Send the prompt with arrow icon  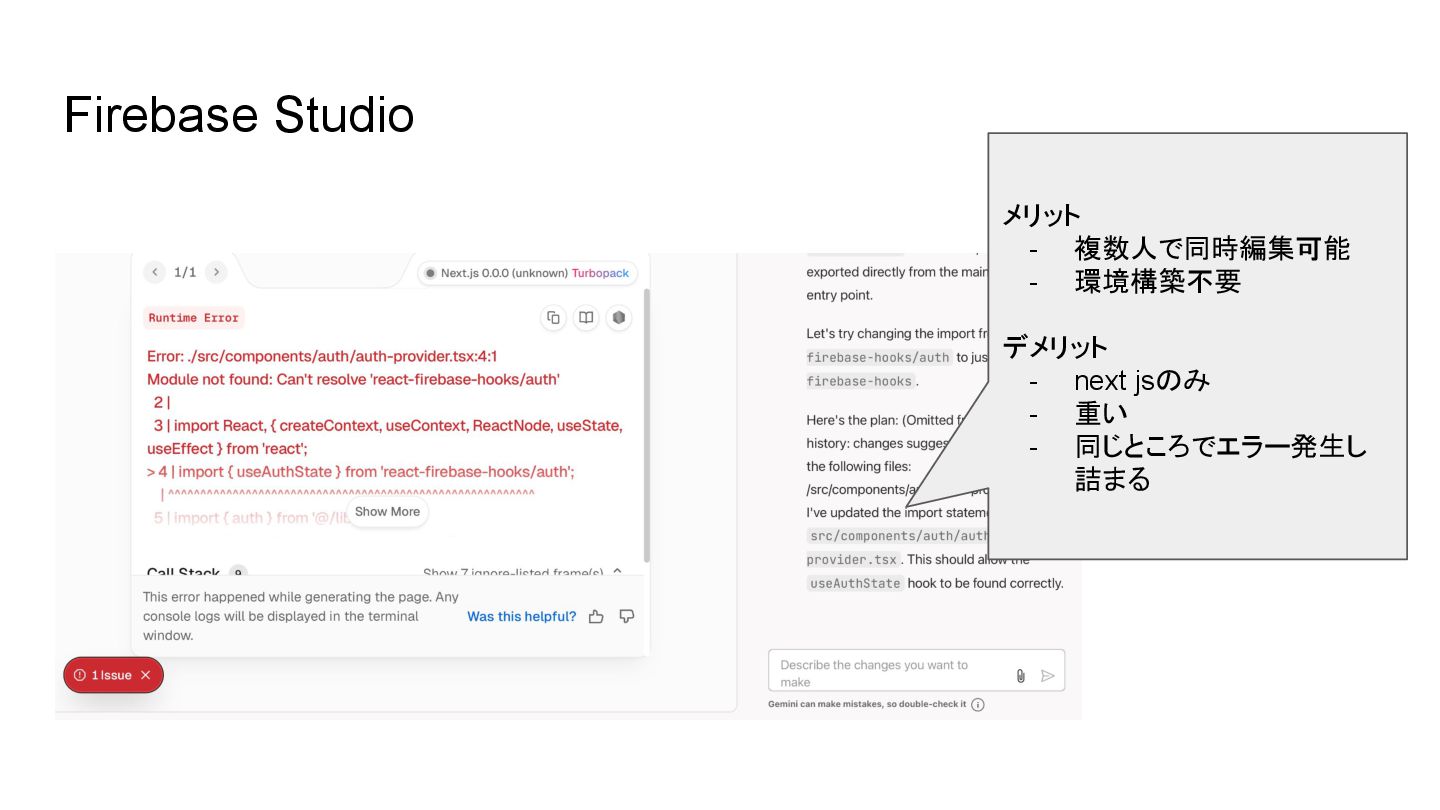point(1047,676)
